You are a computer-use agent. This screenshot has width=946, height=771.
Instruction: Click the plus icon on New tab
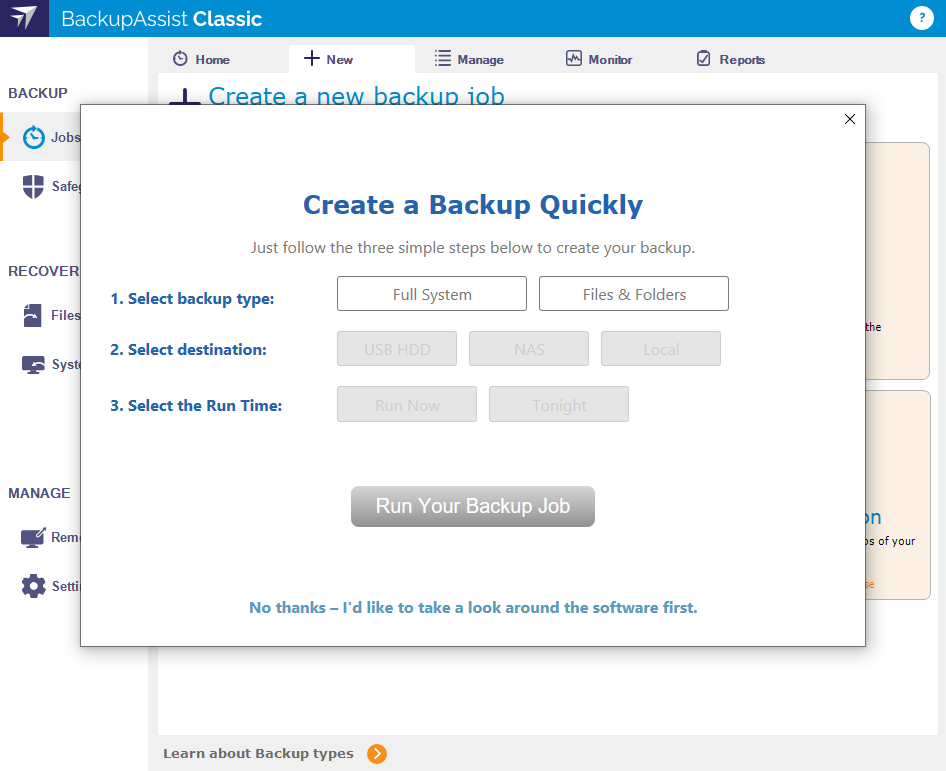click(x=311, y=58)
